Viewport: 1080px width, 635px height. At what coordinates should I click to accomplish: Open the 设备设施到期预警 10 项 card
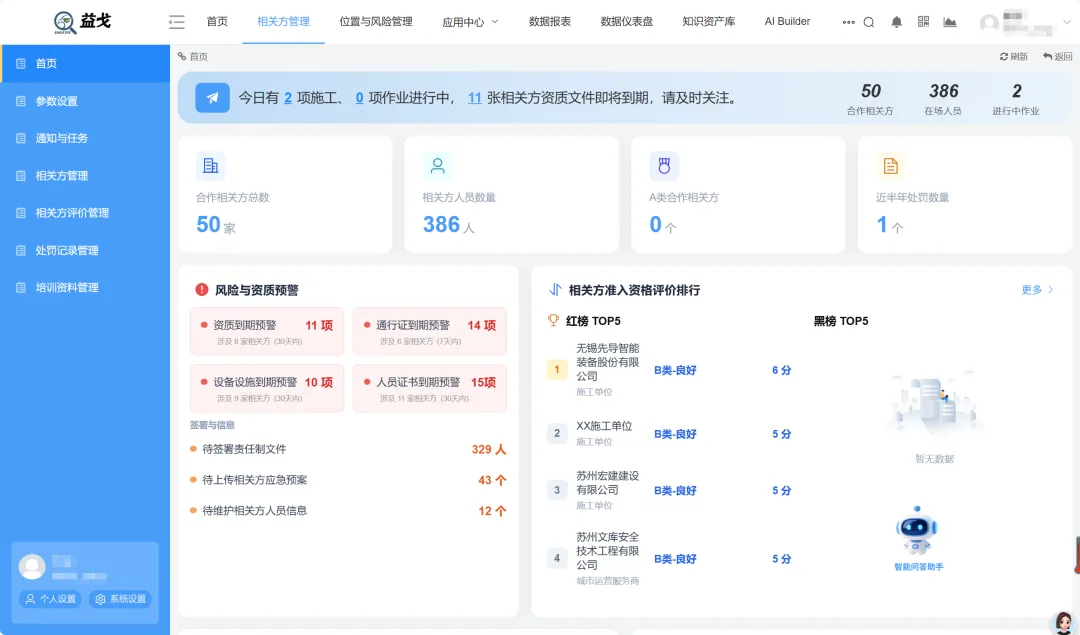point(267,388)
